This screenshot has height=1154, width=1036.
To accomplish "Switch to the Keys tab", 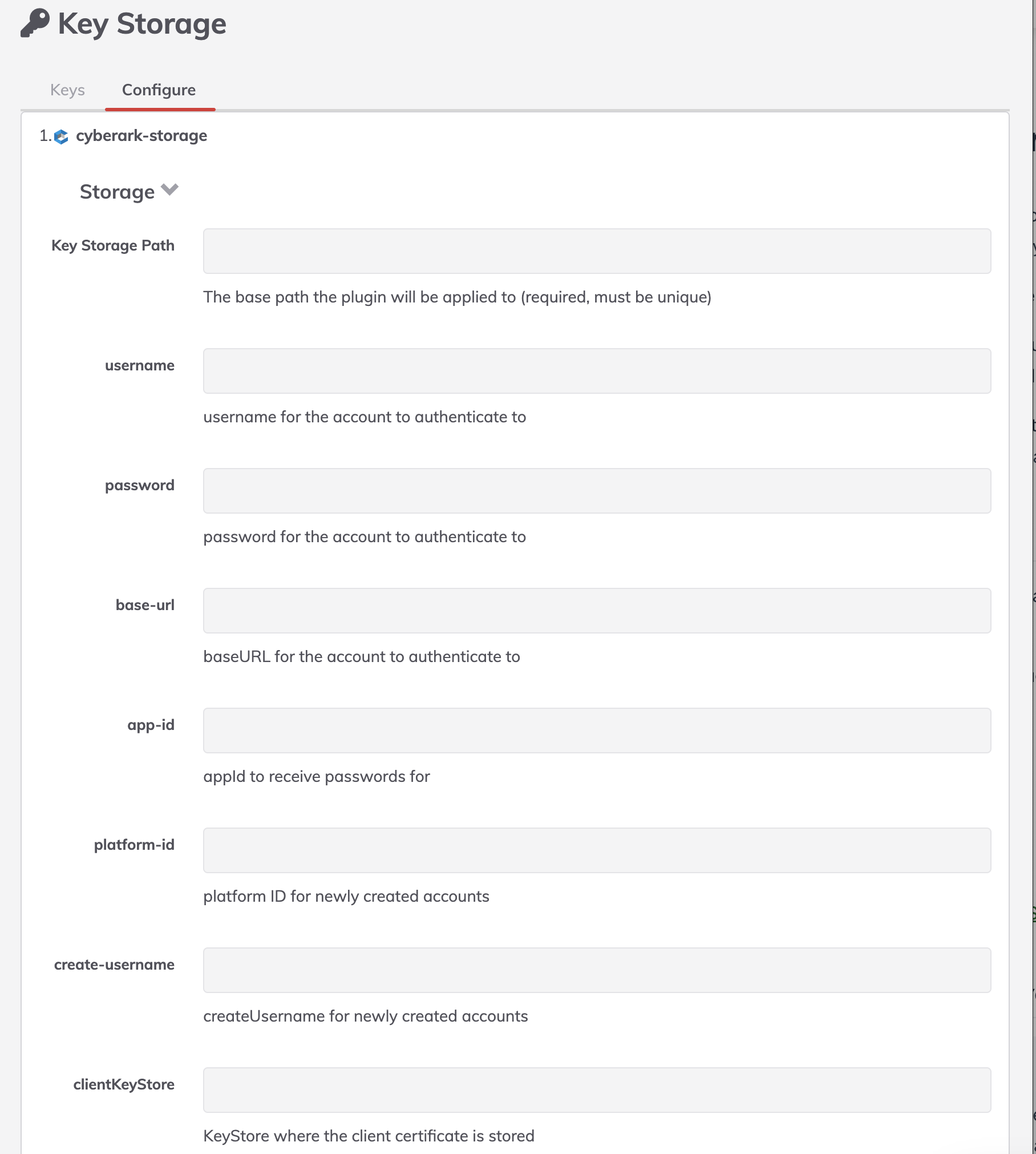I will [67, 90].
